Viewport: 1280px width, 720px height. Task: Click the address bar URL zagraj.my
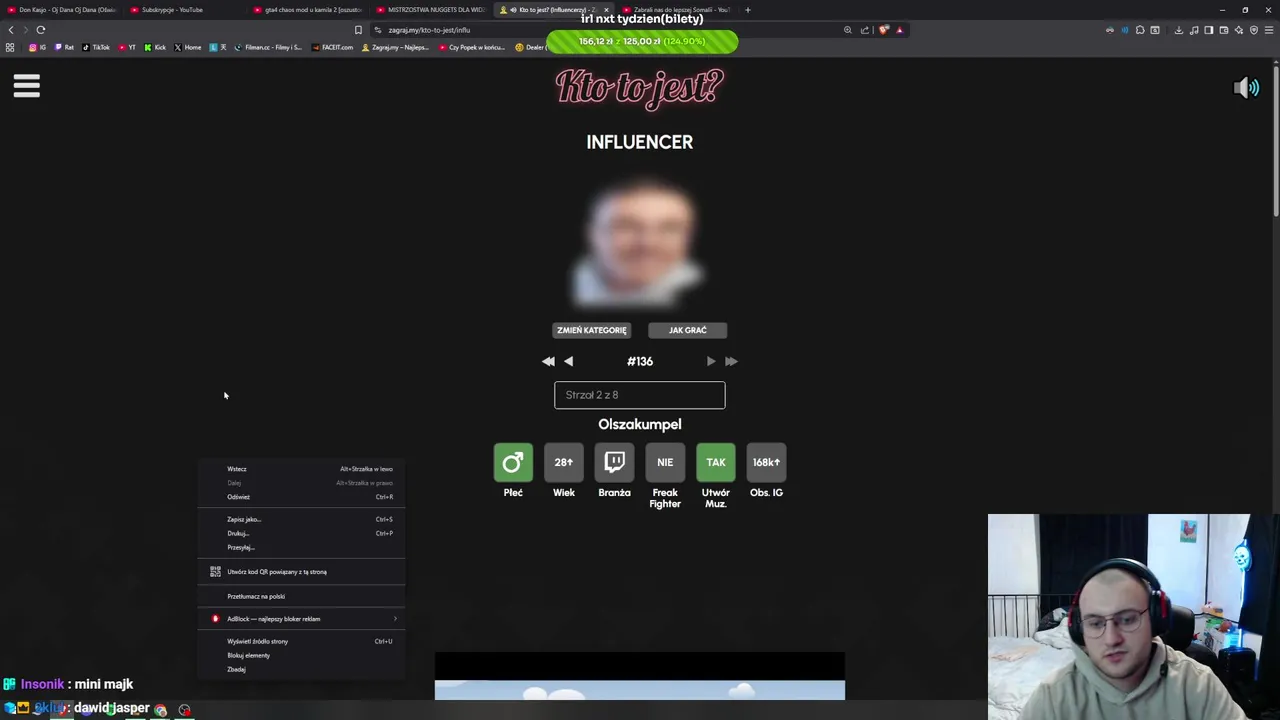[429, 30]
